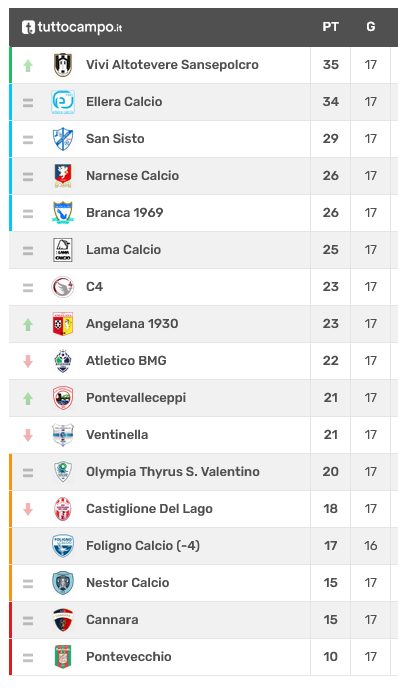Image resolution: width=398 pixels, height=688 pixels.
Task: Open the C4 team link
Action: 94,287
